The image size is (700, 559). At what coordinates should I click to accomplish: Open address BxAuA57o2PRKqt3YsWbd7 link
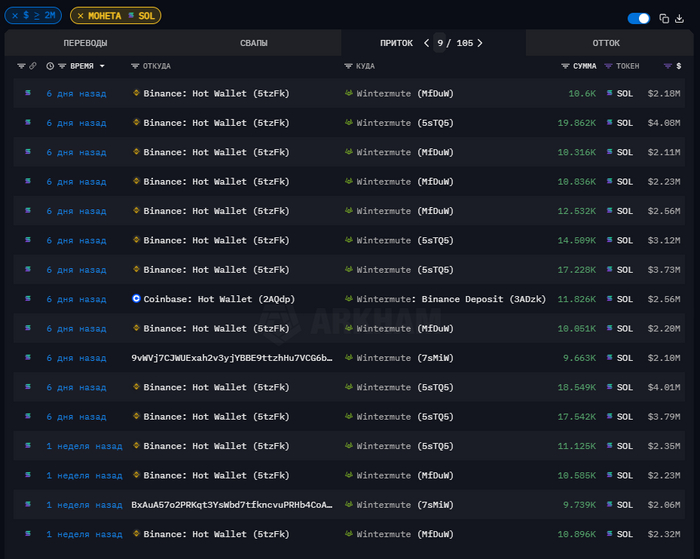(x=232, y=505)
